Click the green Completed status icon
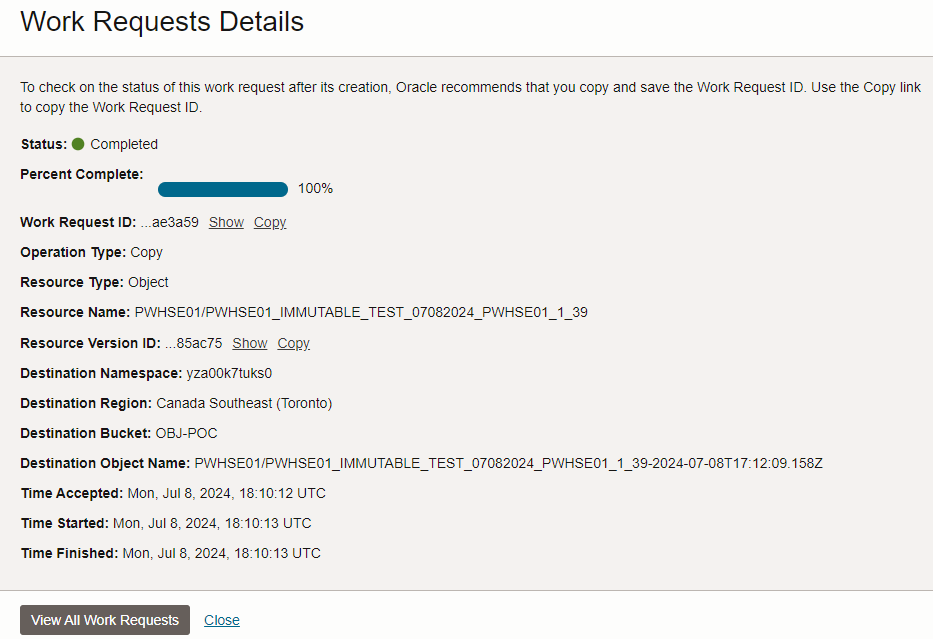This screenshot has width=933, height=639. (78, 144)
